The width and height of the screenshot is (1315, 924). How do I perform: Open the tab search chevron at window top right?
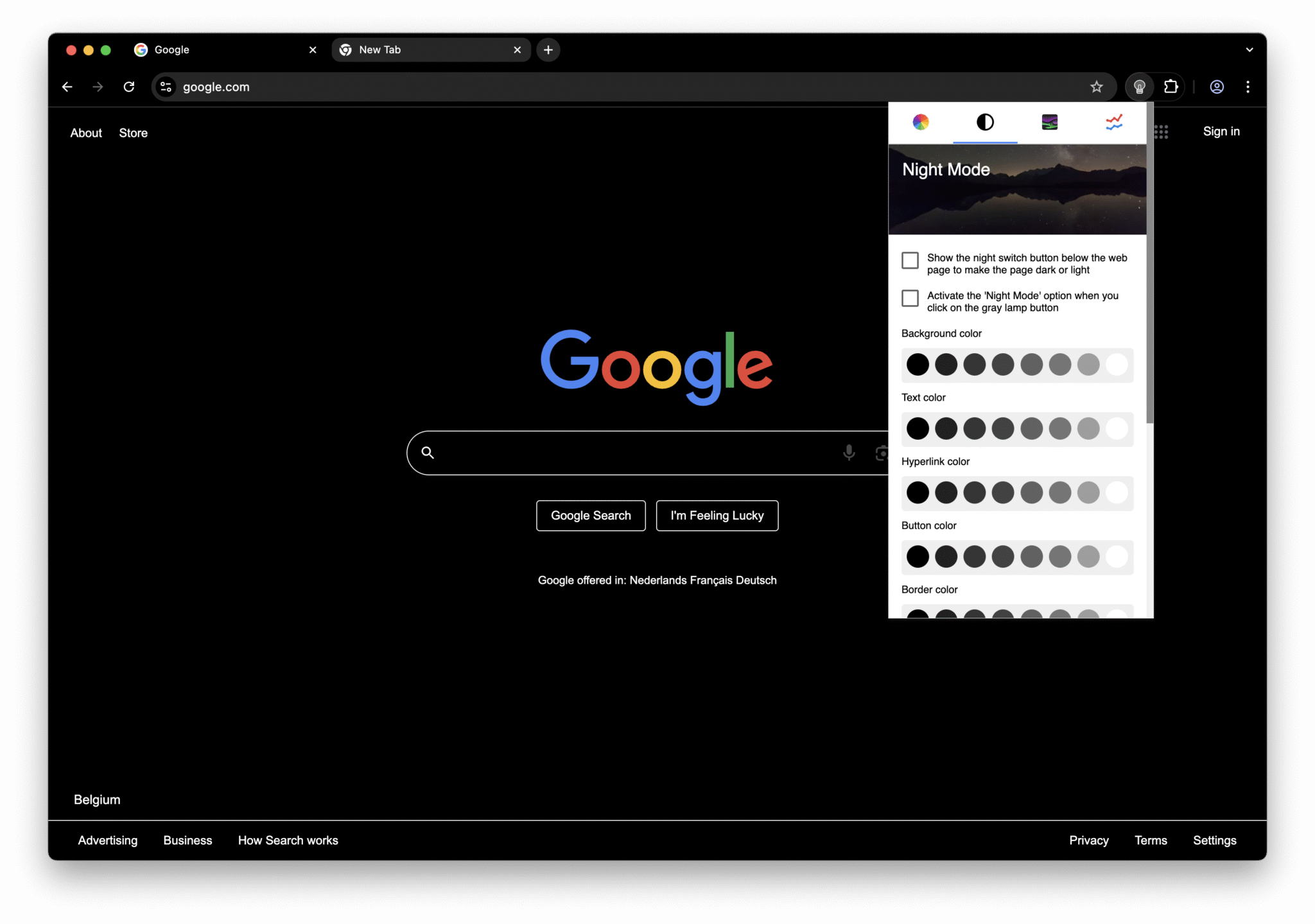click(1249, 49)
